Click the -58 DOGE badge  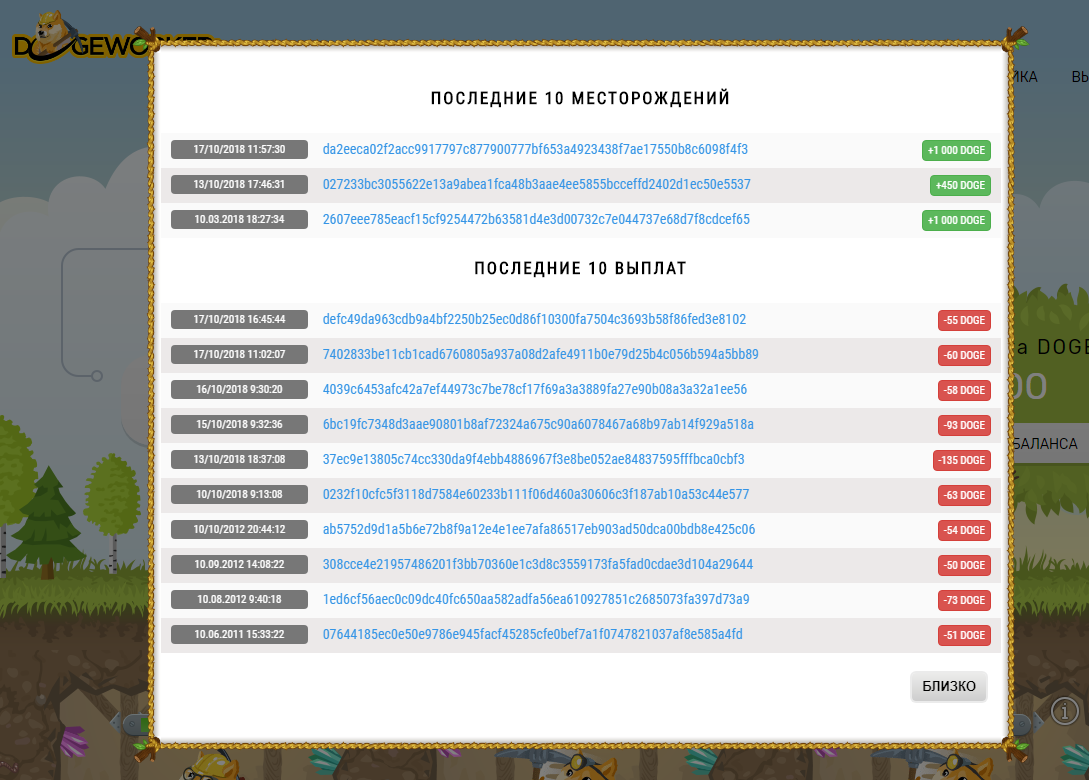coord(964,390)
